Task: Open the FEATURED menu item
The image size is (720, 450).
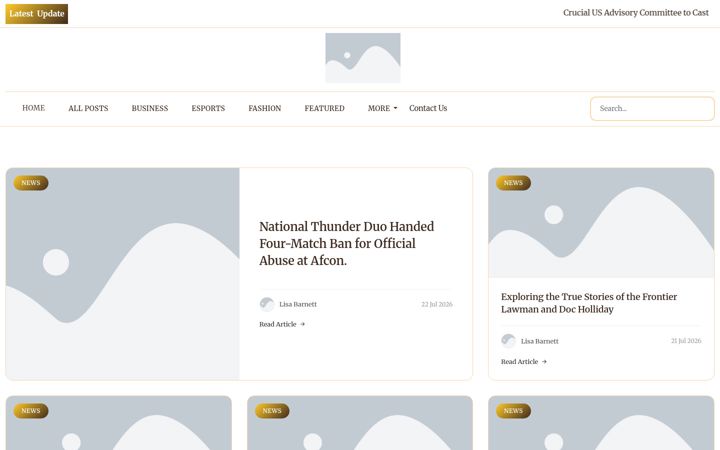Action: coord(324,108)
